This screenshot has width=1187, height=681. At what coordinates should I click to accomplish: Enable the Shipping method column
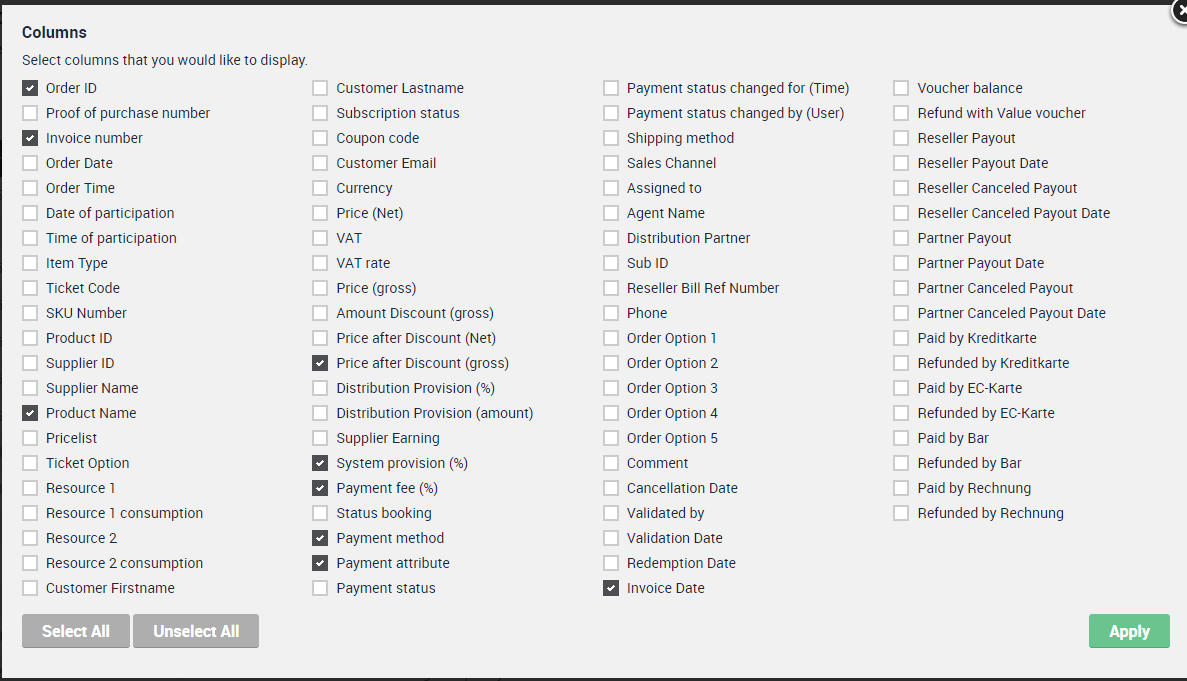[611, 138]
